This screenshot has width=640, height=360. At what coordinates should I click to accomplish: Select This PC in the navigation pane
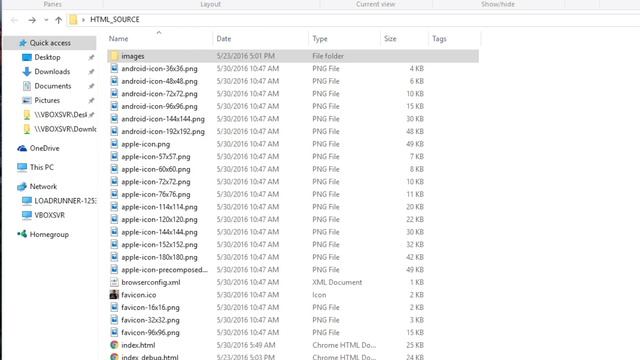42,167
